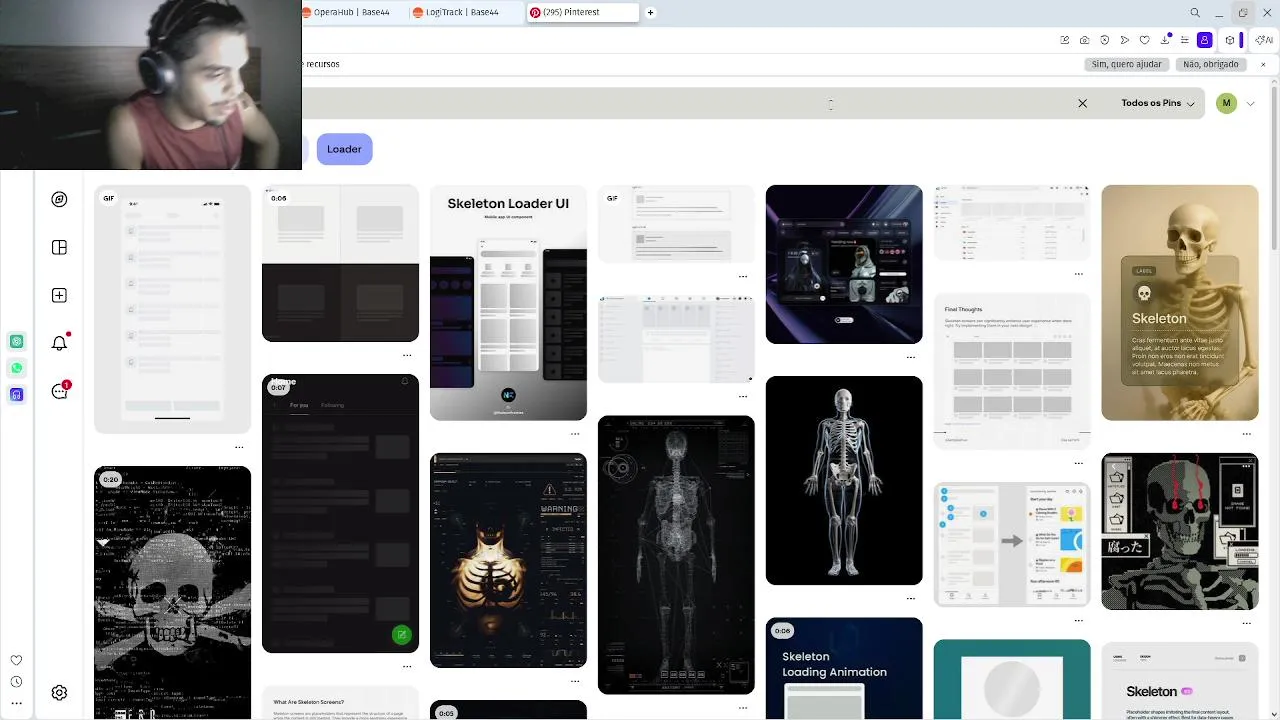Image resolution: width=1280 pixels, height=720 pixels.
Task: Open the Skeleton Loading Animation pin
Action: click(844, 668)
